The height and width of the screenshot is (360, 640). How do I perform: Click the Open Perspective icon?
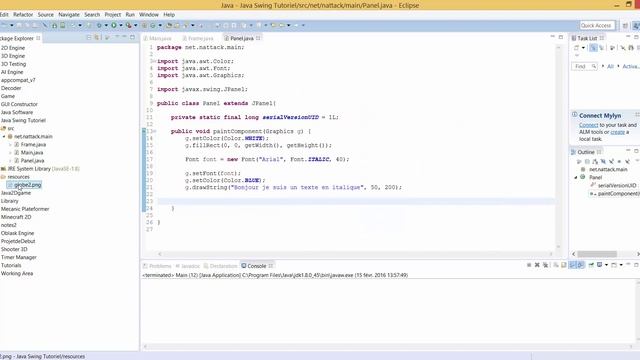click(625, 25)
